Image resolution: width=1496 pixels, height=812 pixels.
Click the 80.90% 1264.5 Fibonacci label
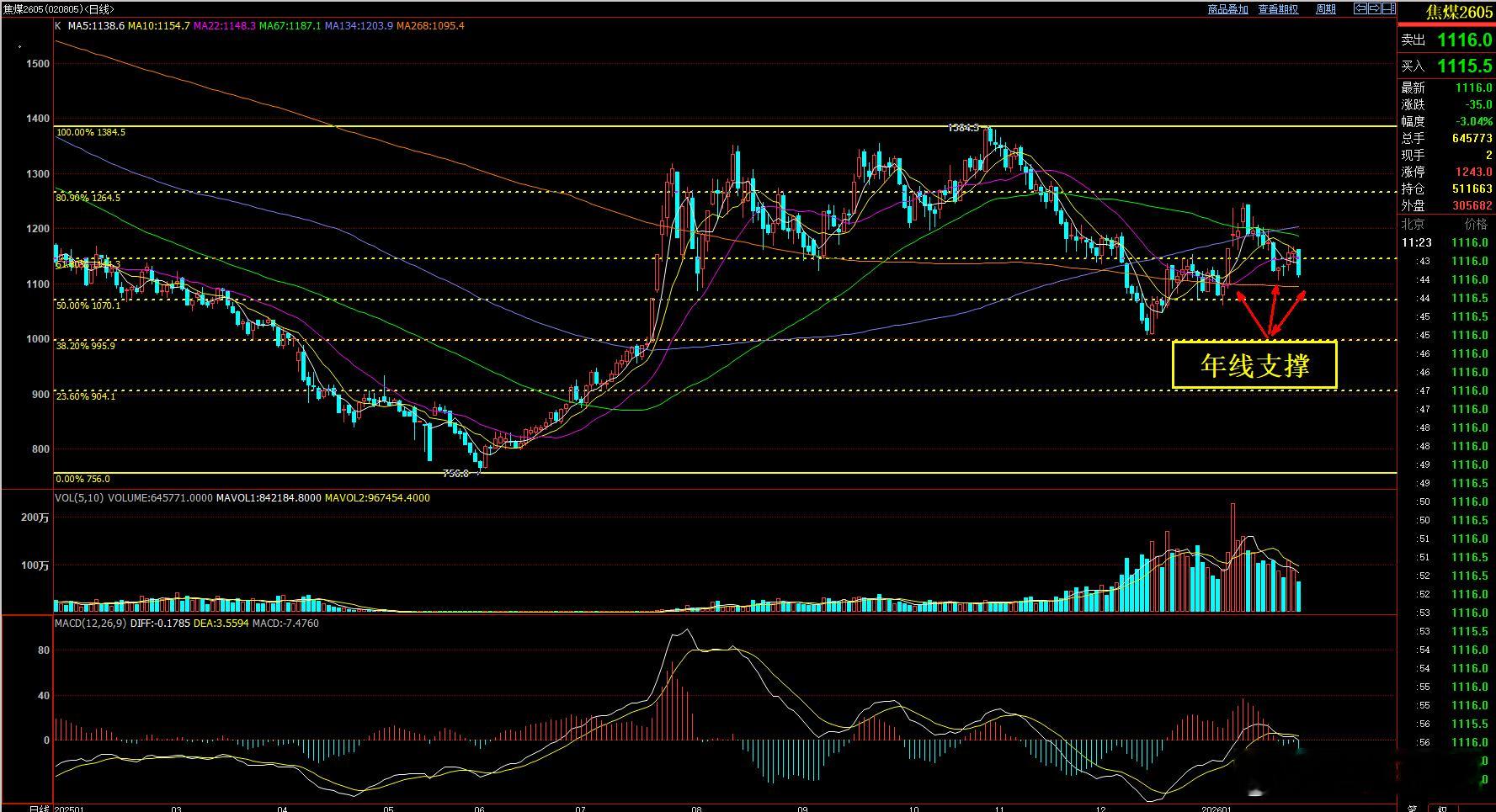(88, 199)
